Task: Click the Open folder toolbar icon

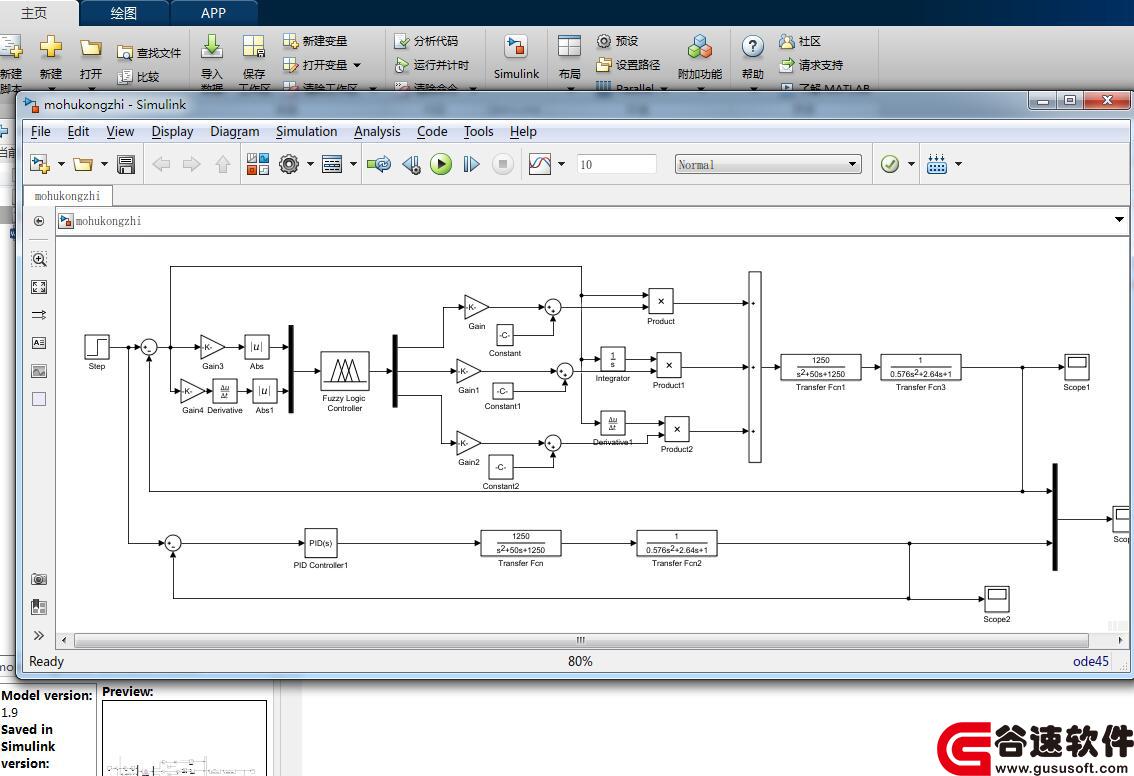Action: [x=83, y=164]
